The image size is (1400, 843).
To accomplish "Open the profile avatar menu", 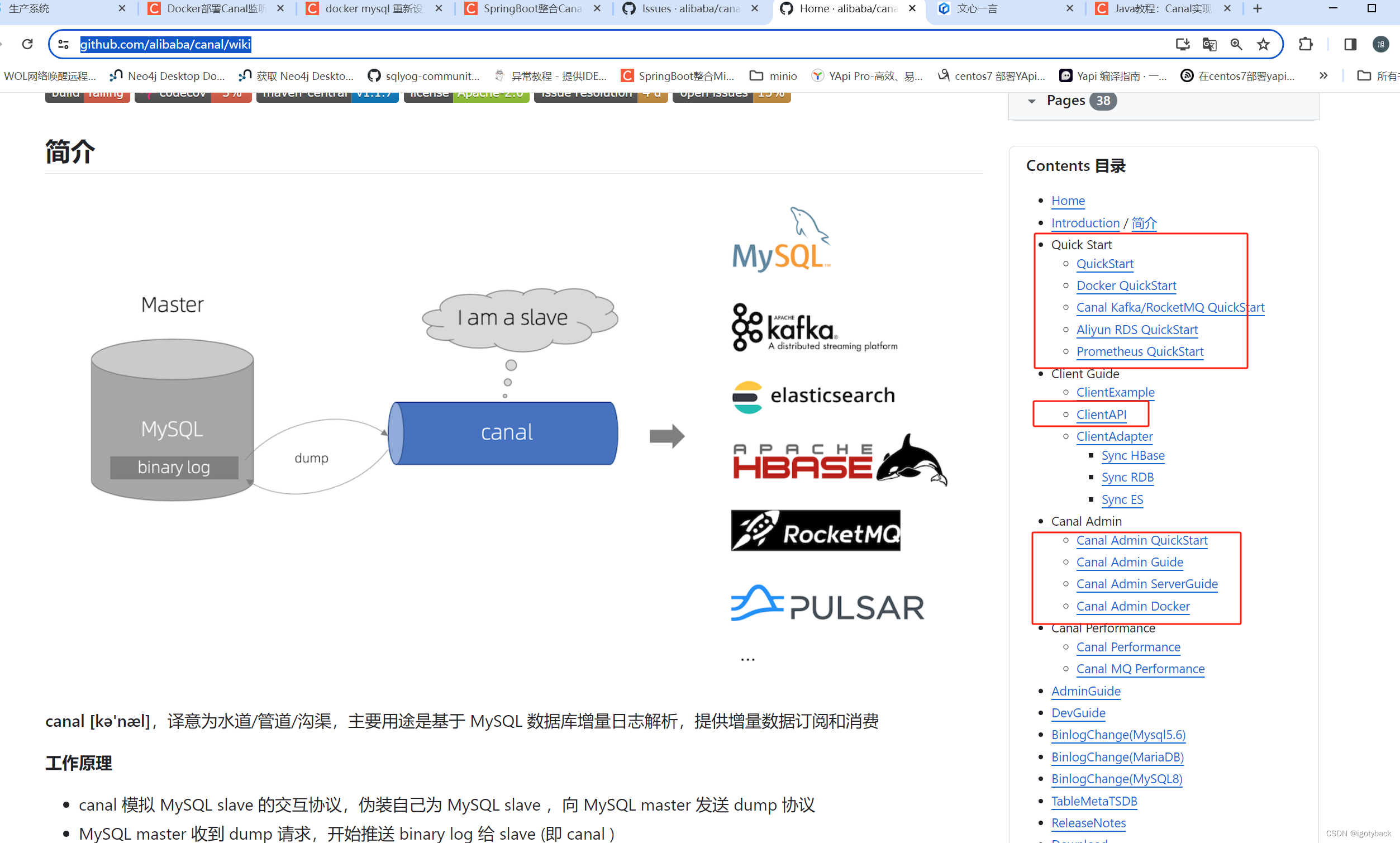I will pyautogui.click(x=1380, y=44).
